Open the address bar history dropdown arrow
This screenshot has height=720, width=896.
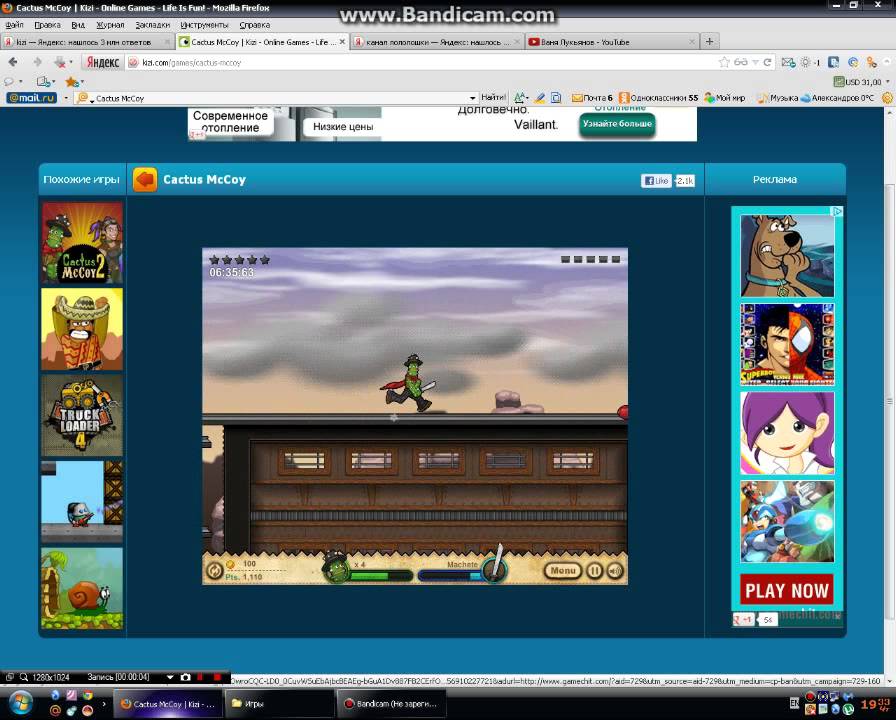point(755,62)
